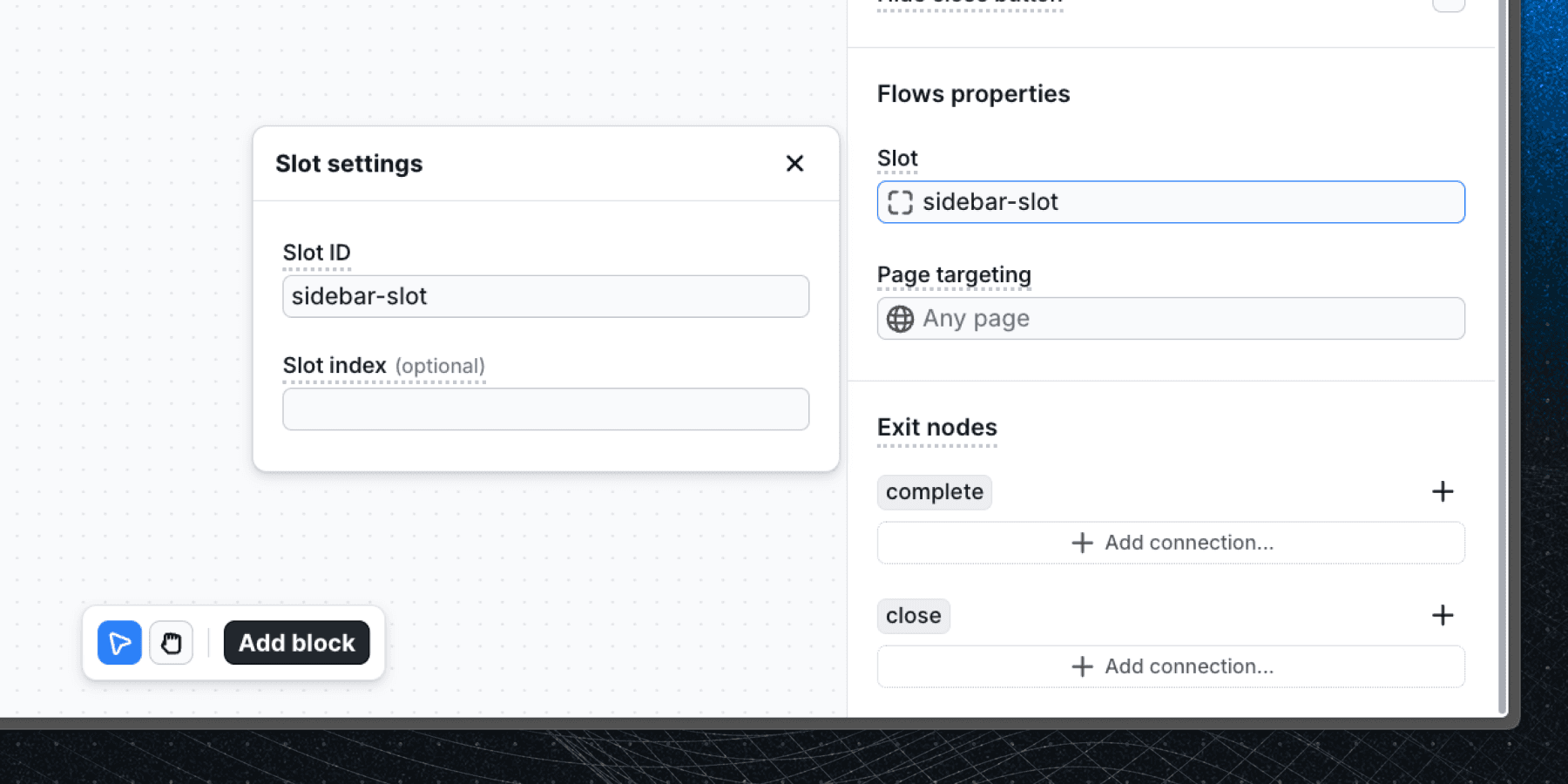The width and height of the screenshot is (1568, 784).
Task: Toggle the checkbox at panel top right
Action: pyautogui.click(x=1448, y=4)
